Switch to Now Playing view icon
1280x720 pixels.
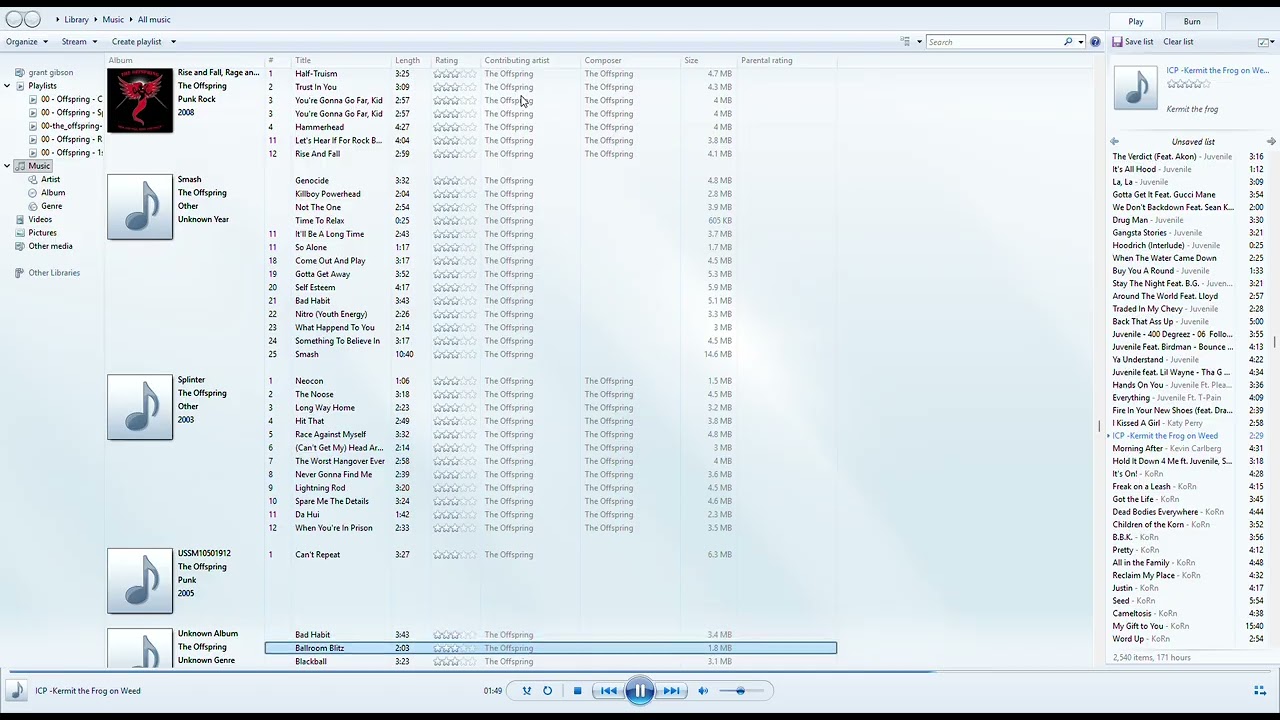click(x=1260, y=691)
